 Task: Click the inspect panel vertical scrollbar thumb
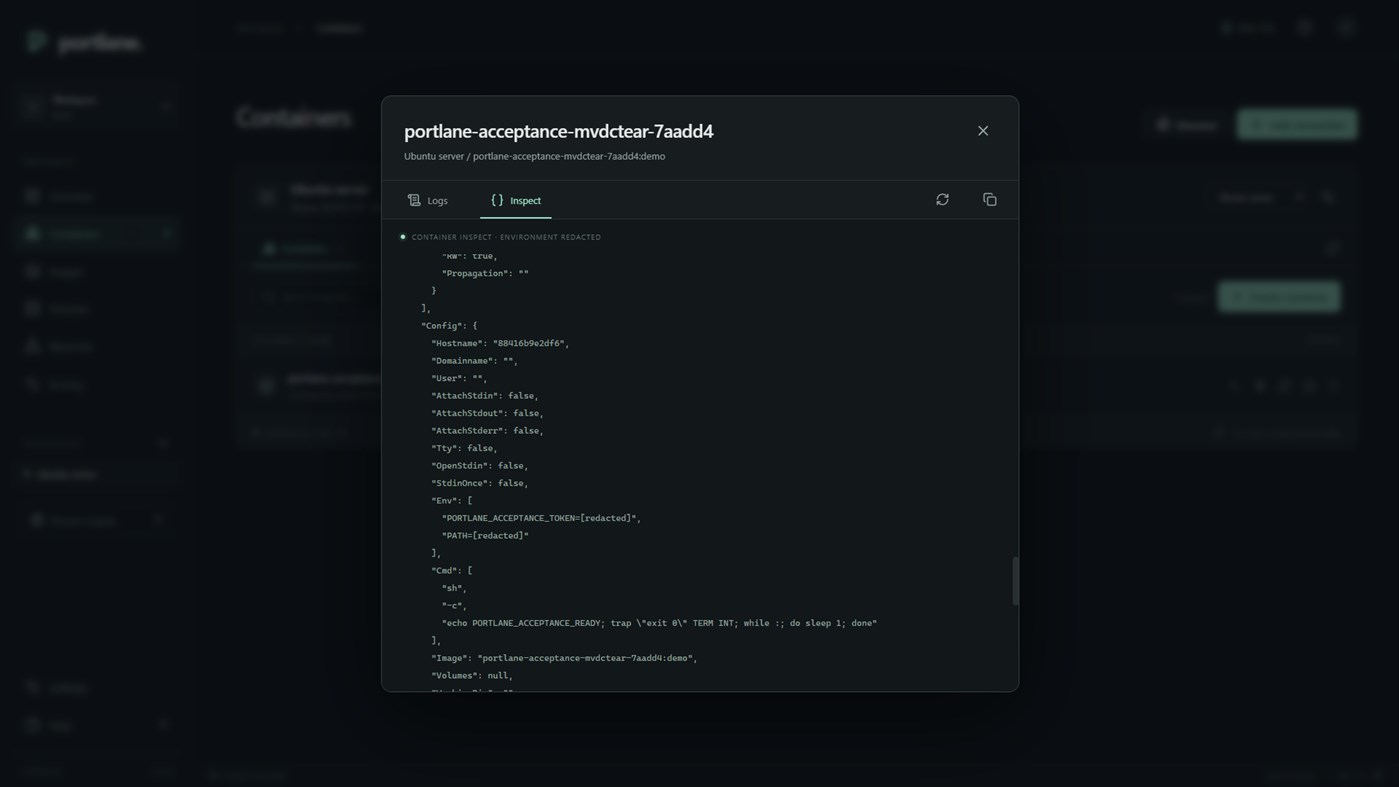pos(1015,581)
